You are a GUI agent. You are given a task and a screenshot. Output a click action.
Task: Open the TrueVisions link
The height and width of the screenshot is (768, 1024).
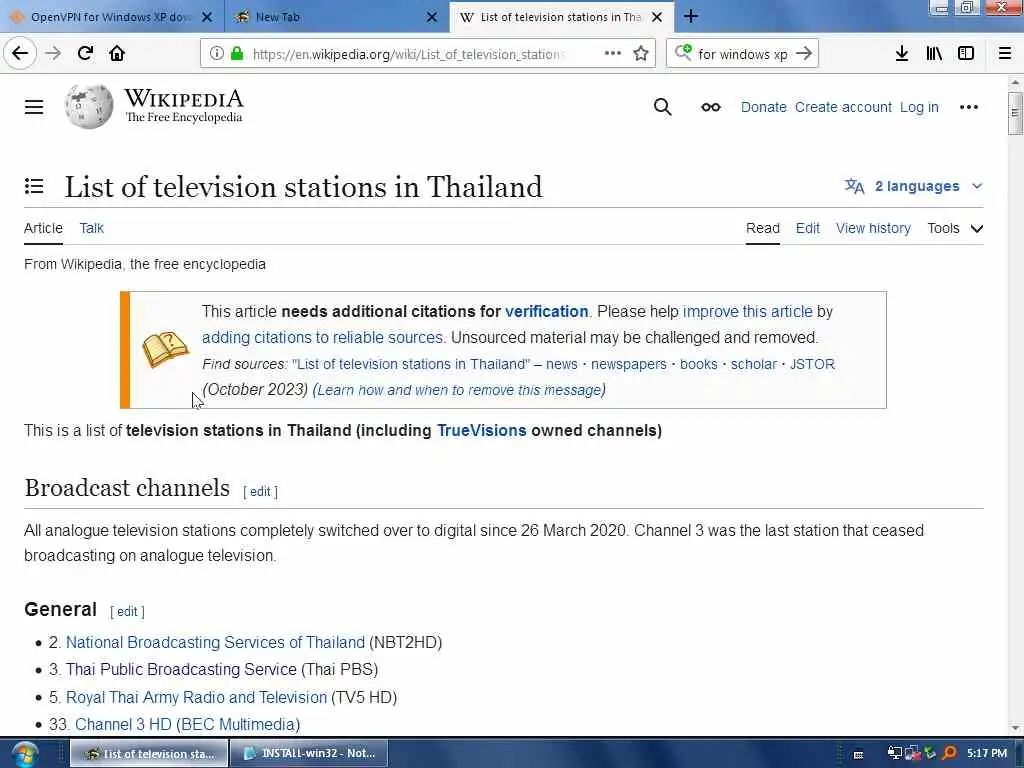point(481,431)
